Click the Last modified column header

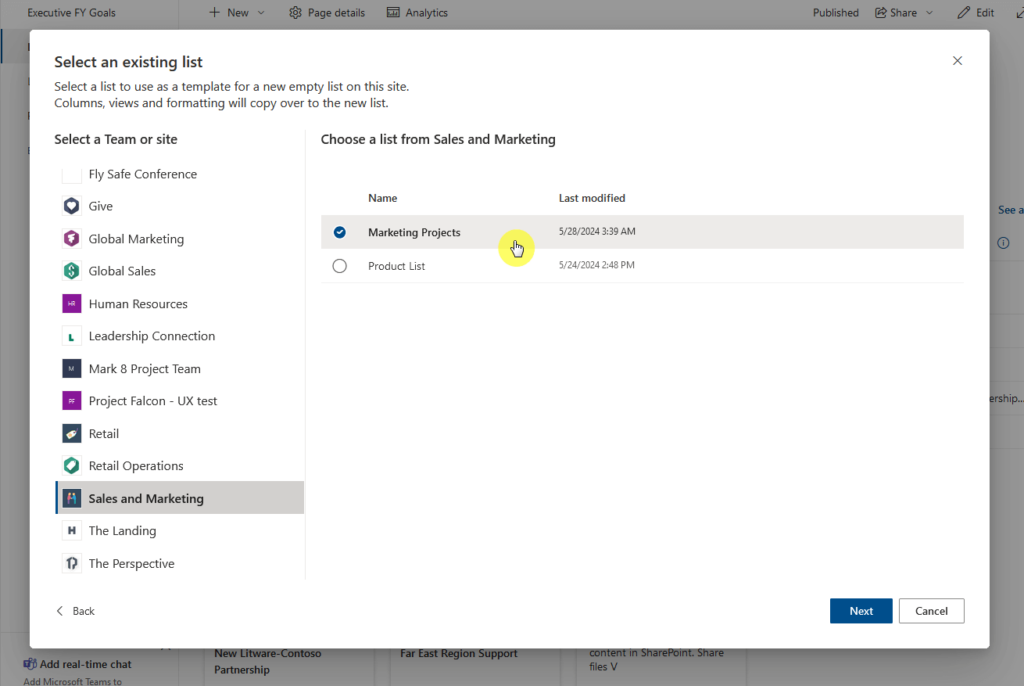[x=592, y=198]
